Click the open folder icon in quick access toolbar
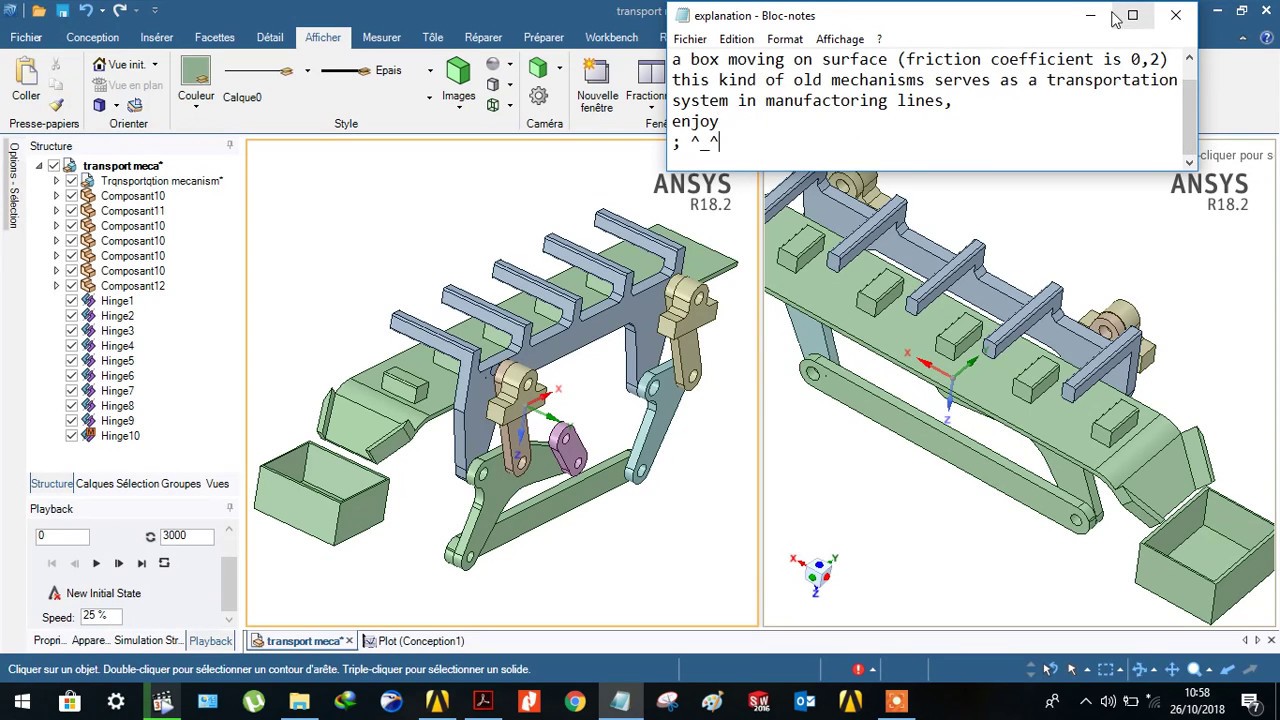This screenshot has height=720, width=1280. [38, 11]
